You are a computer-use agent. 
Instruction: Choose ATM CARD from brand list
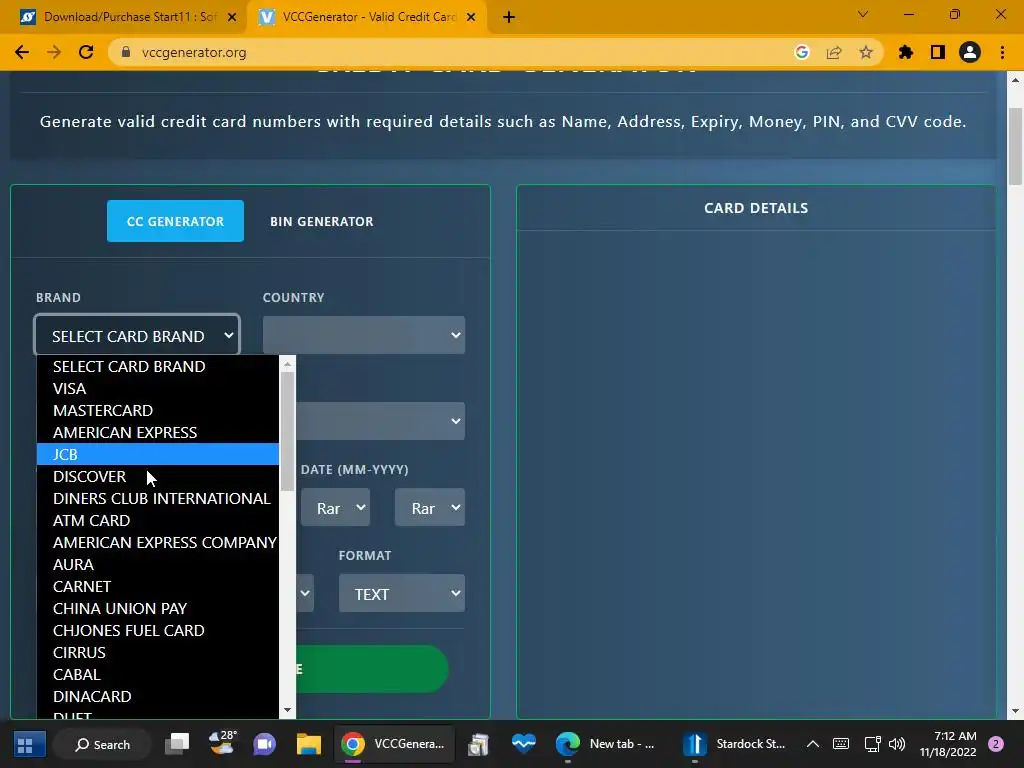157,520
